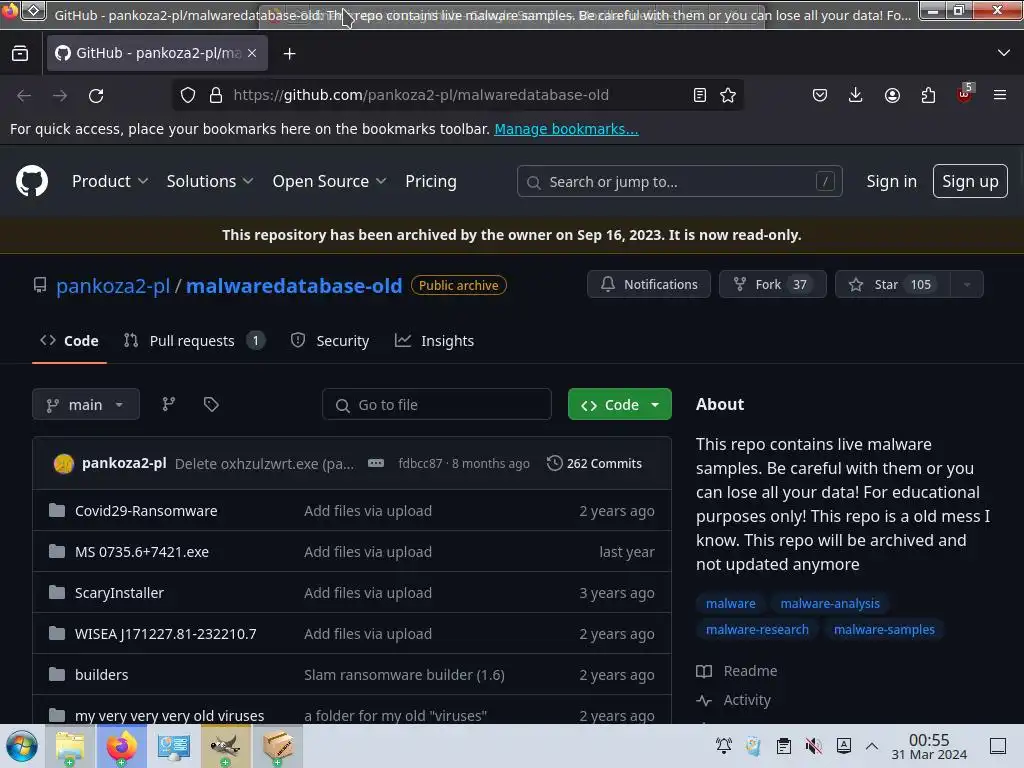Screen dimensions: 1024x768
Task: Expand the Solutions menu
Action: (x=210, y=181)
